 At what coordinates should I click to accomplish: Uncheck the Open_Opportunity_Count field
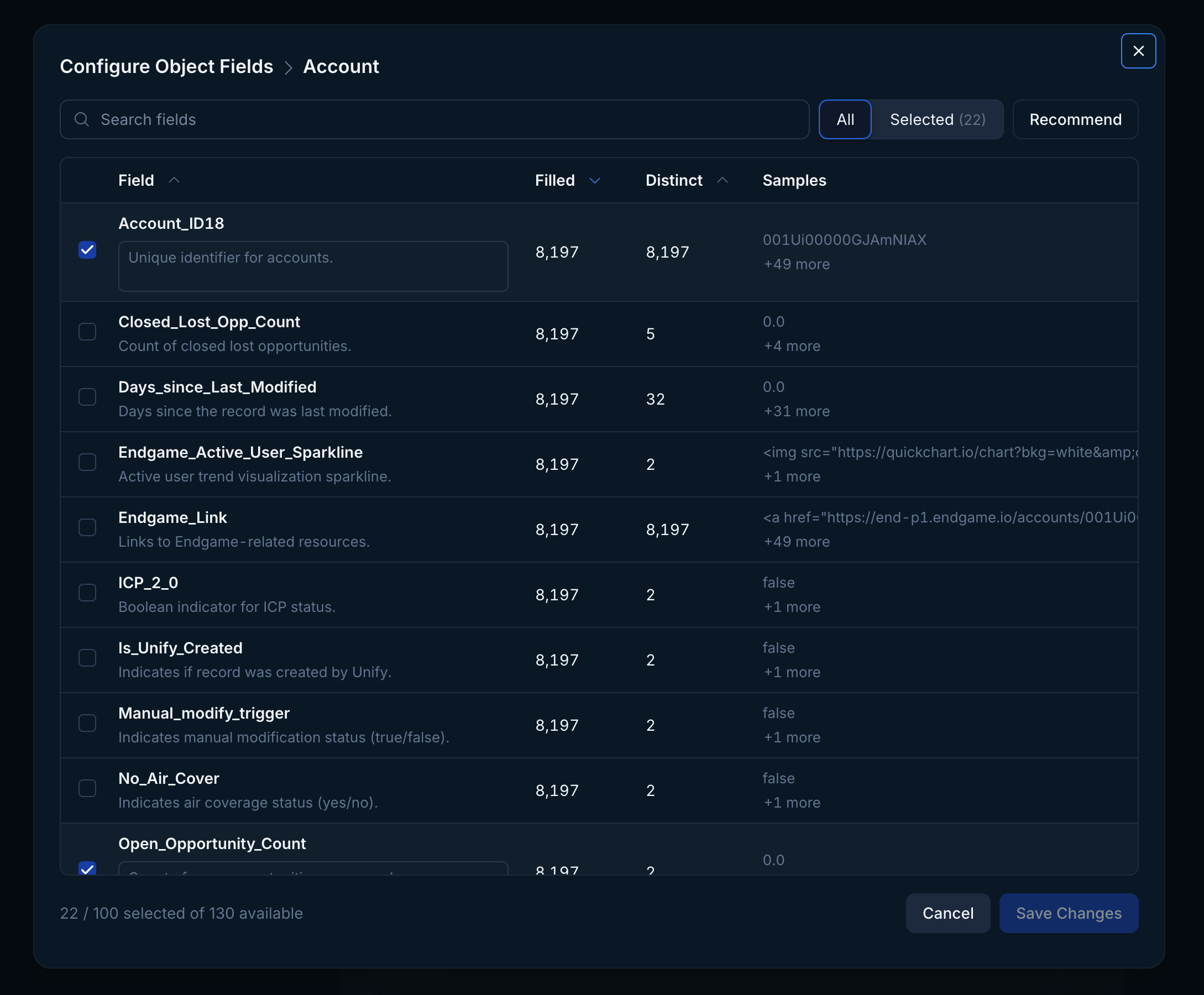pos(87,869)
